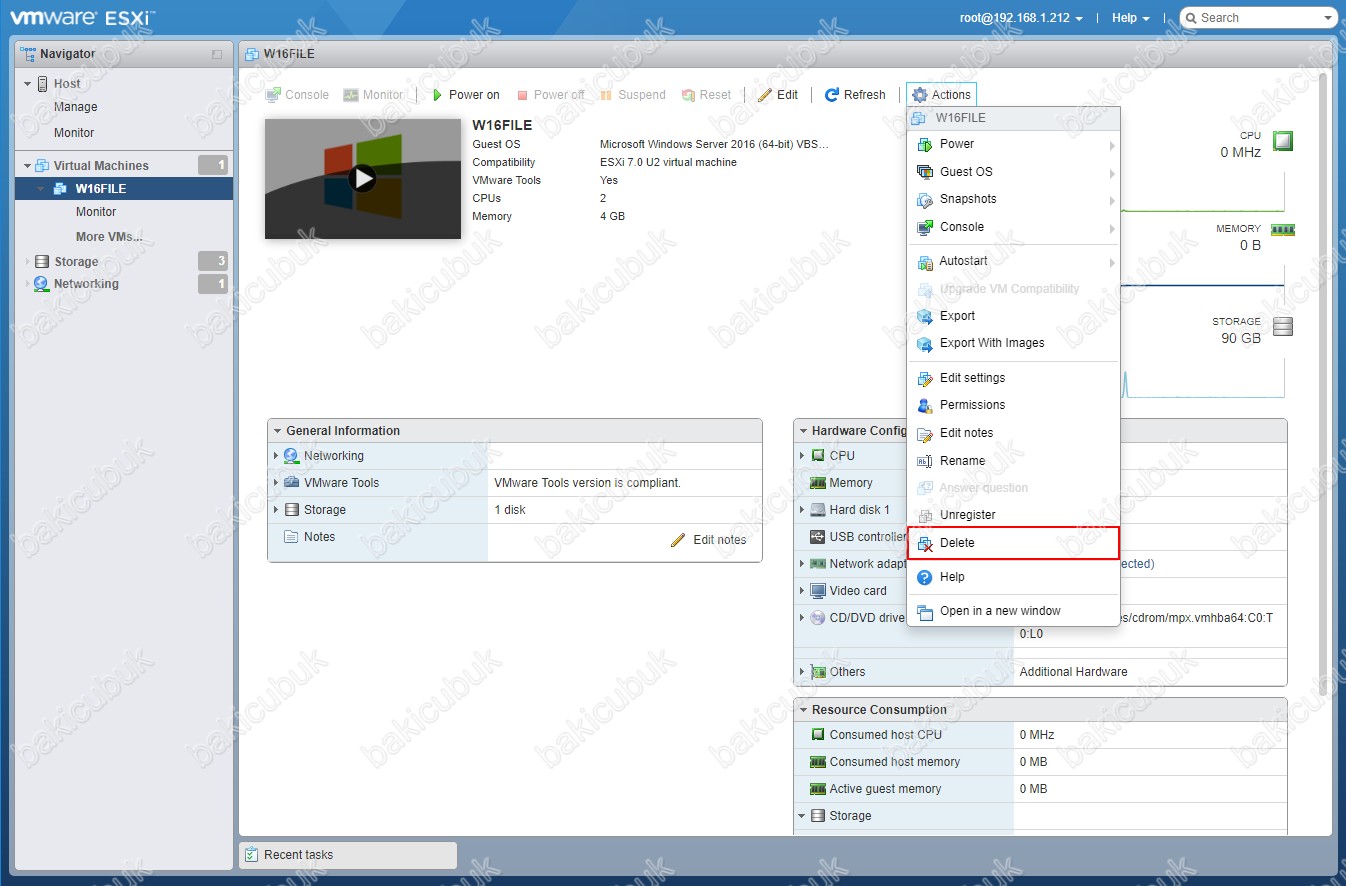Screen dimensions: 1346x886
Task: Click the Refresh toolbar button
Action: tap(855, 95)
